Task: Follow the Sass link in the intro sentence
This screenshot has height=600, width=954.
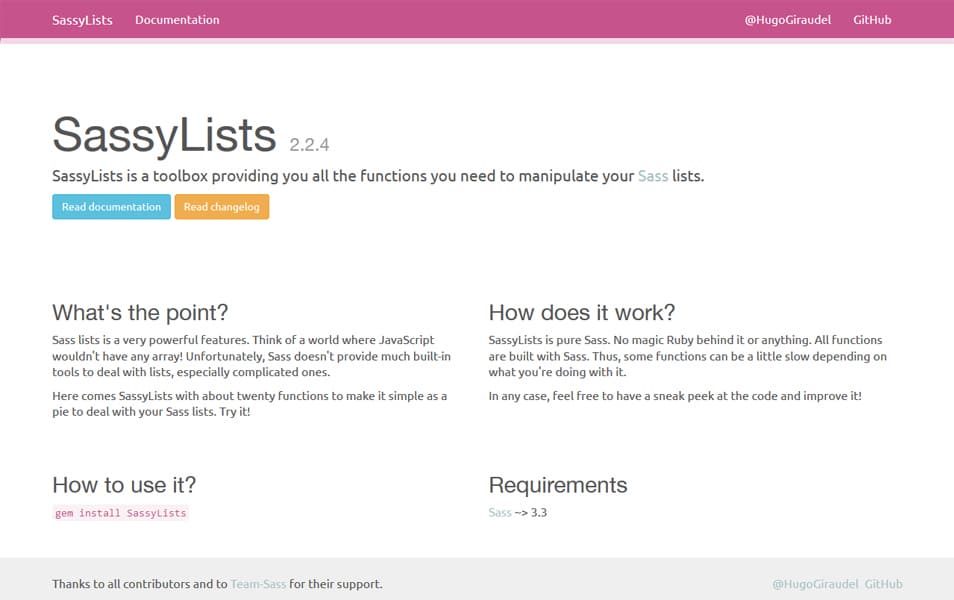Action: coord(652,175)
